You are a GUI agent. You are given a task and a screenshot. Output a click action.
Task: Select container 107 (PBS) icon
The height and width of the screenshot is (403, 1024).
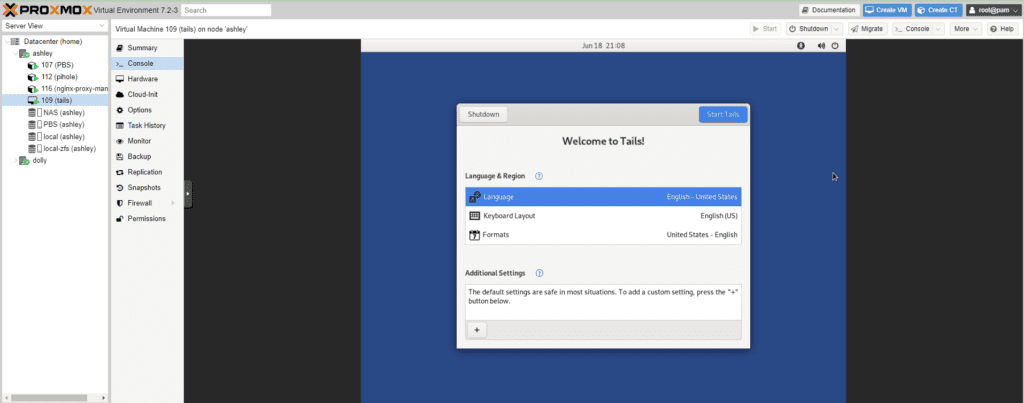point(33,65)
